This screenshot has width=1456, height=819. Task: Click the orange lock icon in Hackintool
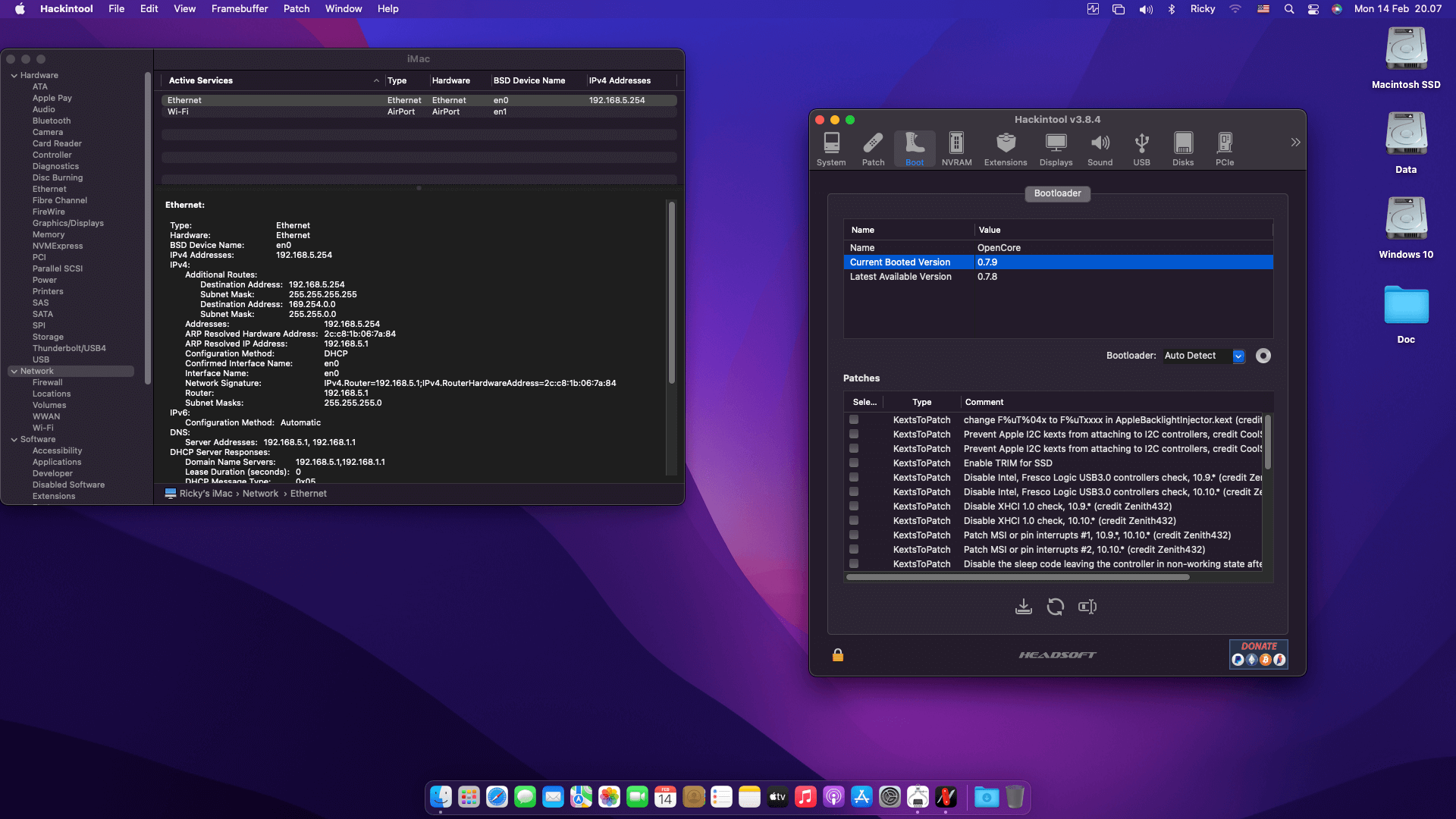click(838, 654)
